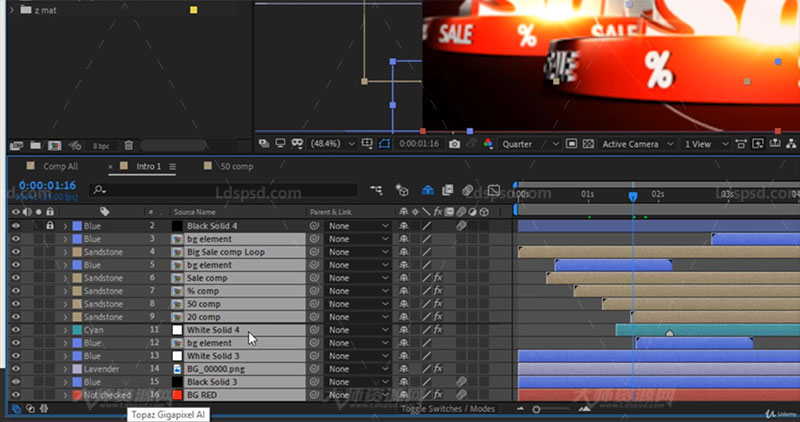Select the 20 comp layer
800x422 pixels.
pyautogui.click(x=204, y=317)
